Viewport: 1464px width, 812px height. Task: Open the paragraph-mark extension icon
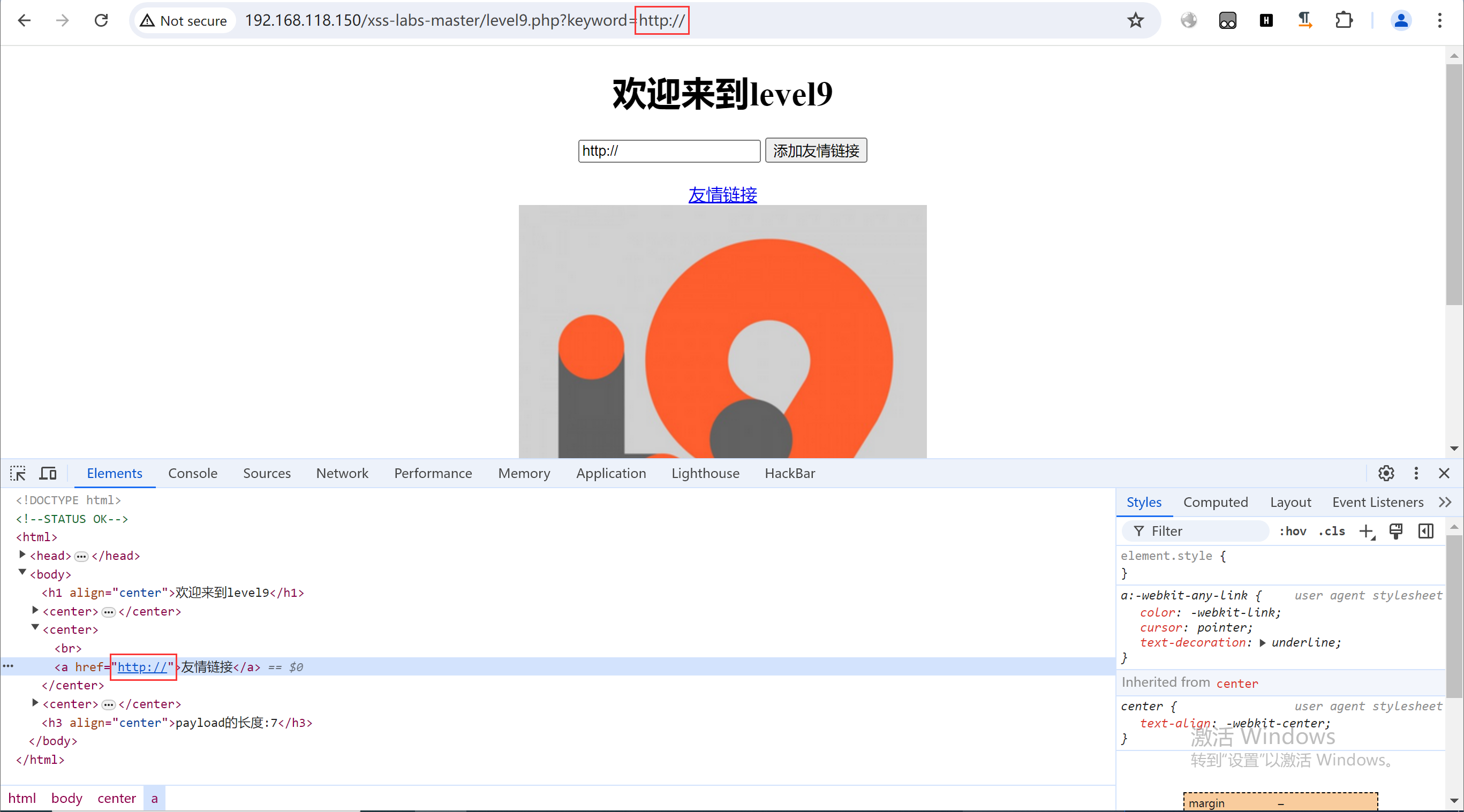coord(1305,20)
